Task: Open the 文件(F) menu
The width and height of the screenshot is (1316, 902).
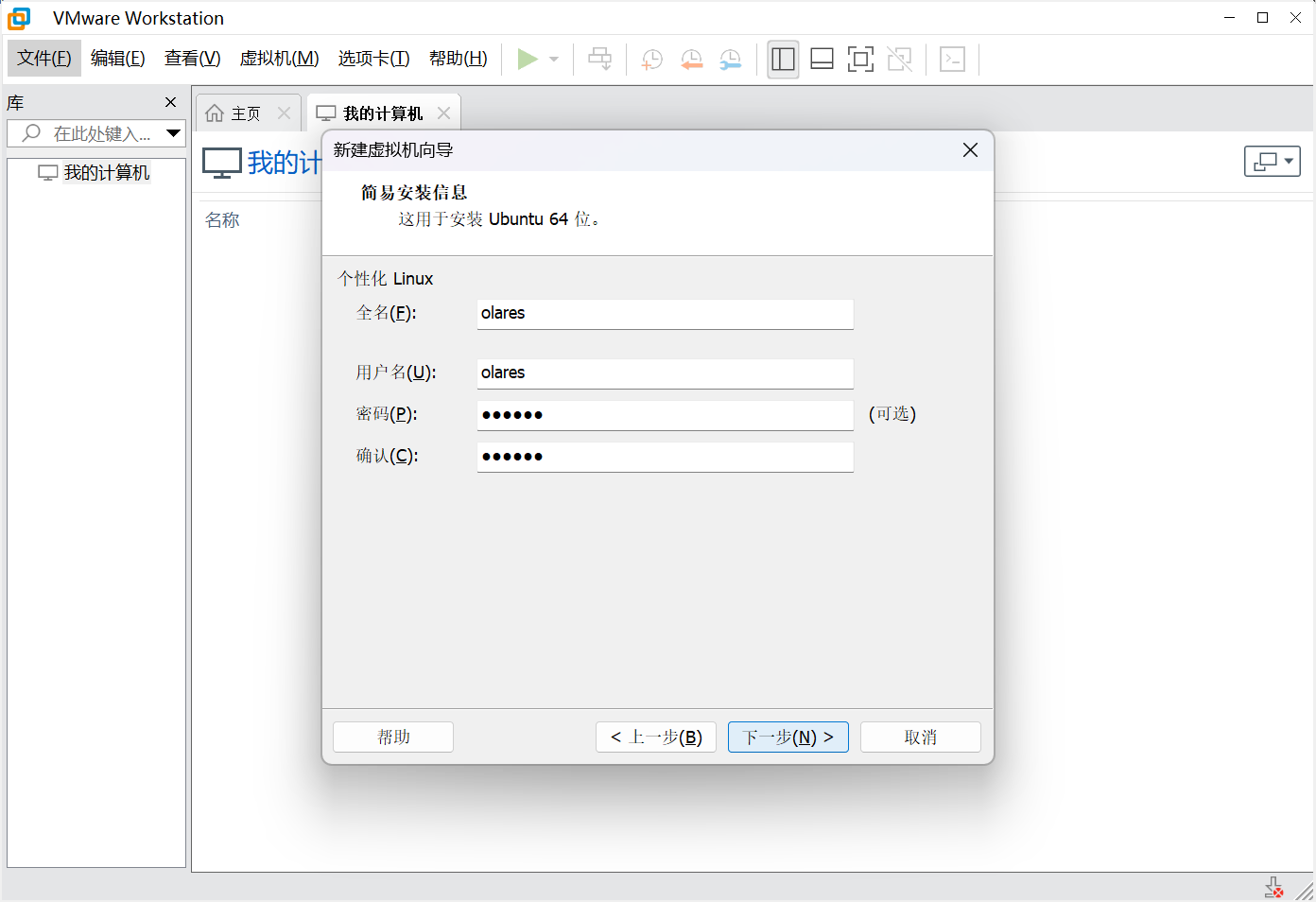Action: tap(44, 59)
